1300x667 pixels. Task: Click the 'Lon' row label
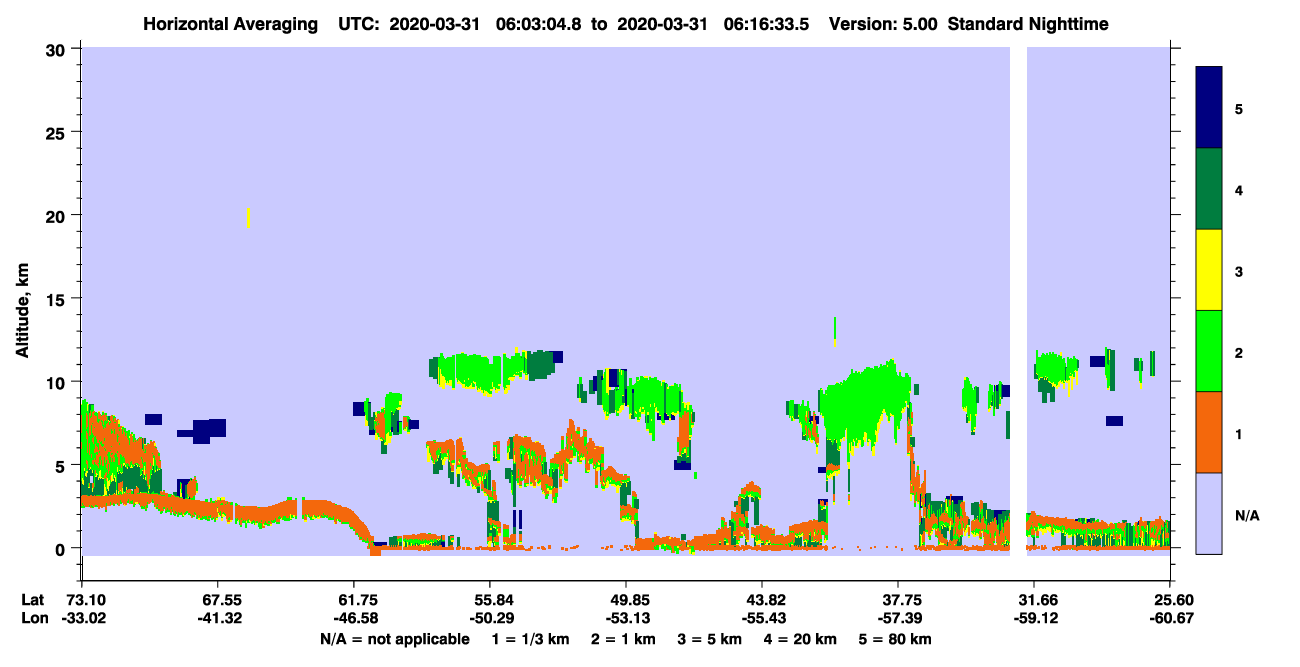(x=33, y=618)
